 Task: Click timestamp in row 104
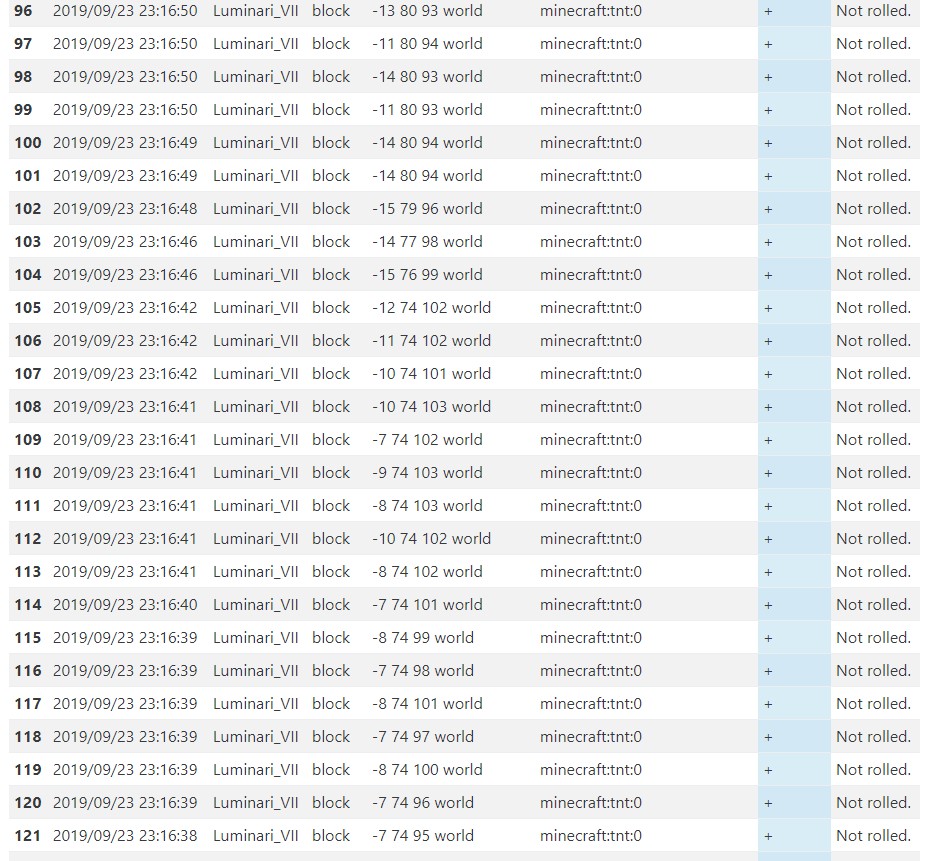(x=125, y=275)
